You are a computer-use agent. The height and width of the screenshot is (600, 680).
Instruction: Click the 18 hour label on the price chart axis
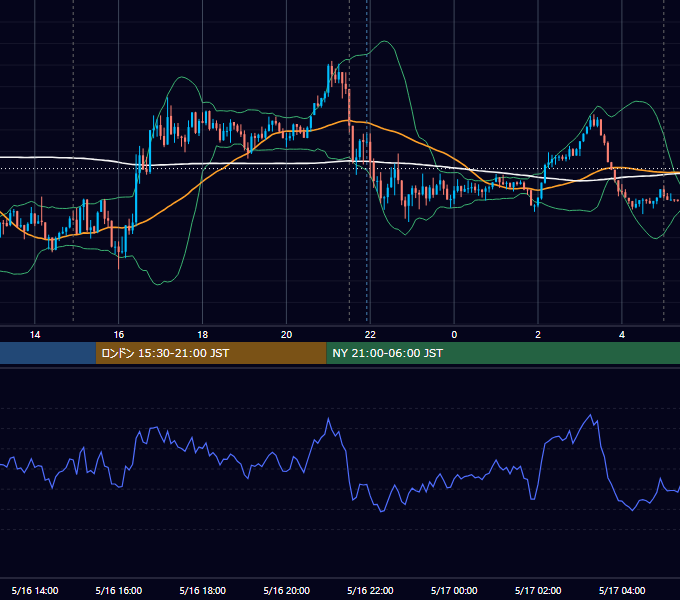pos(203,335)
